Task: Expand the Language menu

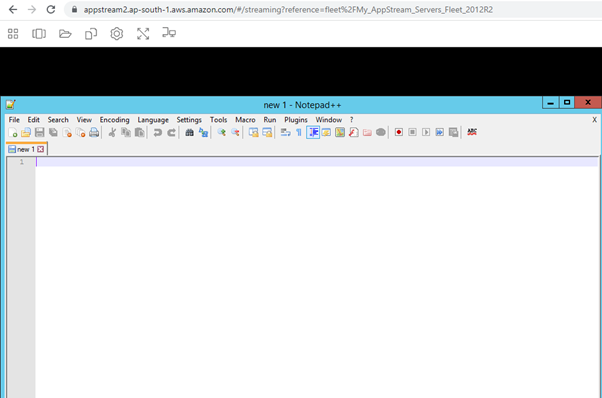Action: (x=153, y=120)
